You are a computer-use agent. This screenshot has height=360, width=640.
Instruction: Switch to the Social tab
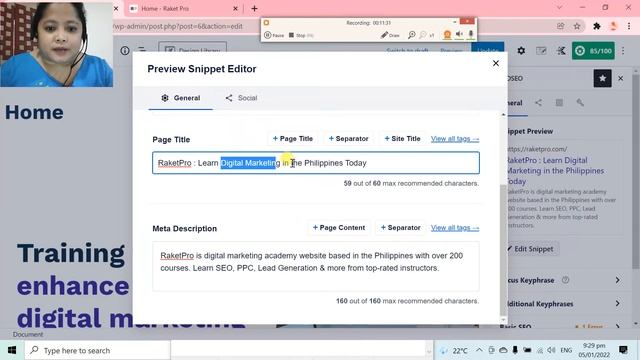click(241, 98)
